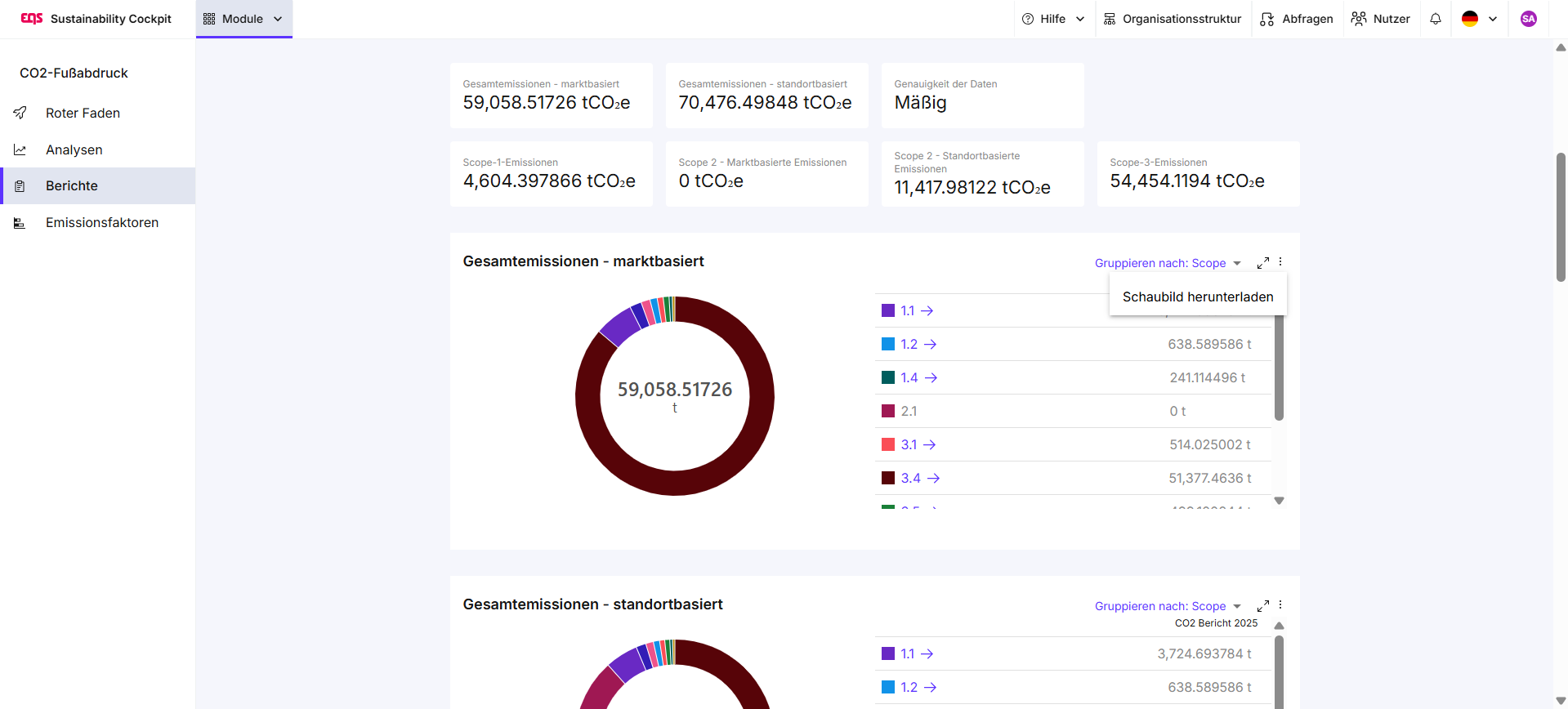Click dark red swatch for 3.4 in marktbasiert legend
This screenshot has height=709, width=1568.
pos(888,478)
